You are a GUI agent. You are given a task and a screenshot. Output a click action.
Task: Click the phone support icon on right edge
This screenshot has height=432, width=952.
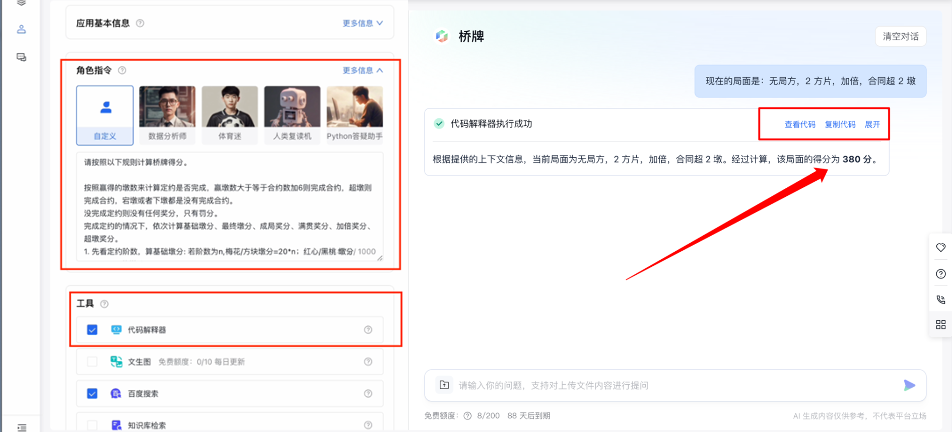[940, 299]
